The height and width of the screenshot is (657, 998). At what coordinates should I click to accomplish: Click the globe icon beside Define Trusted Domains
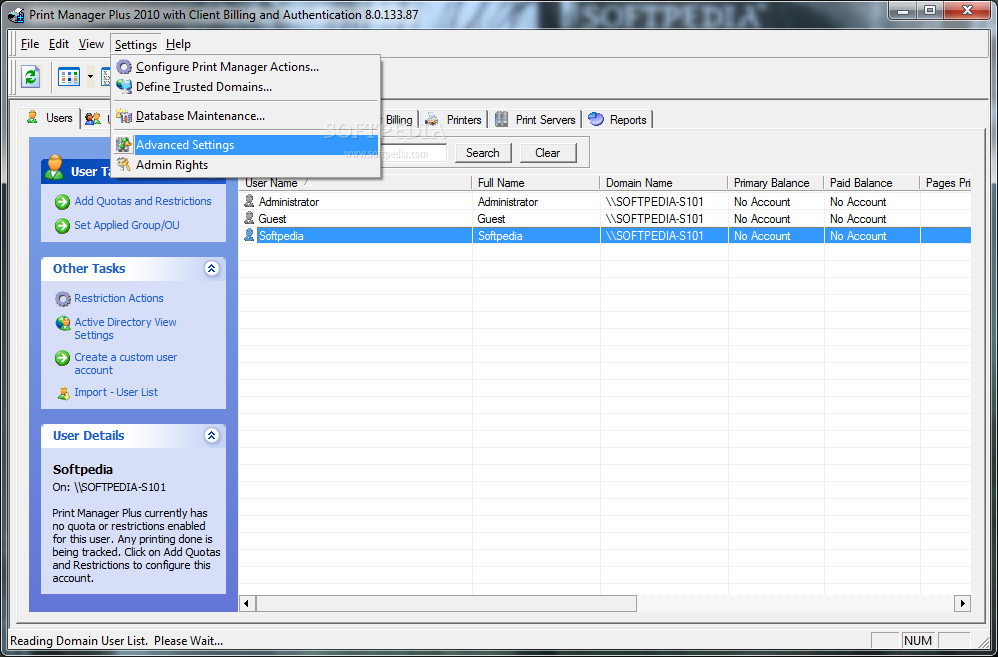pyautogui.click(x=124, y=87)
